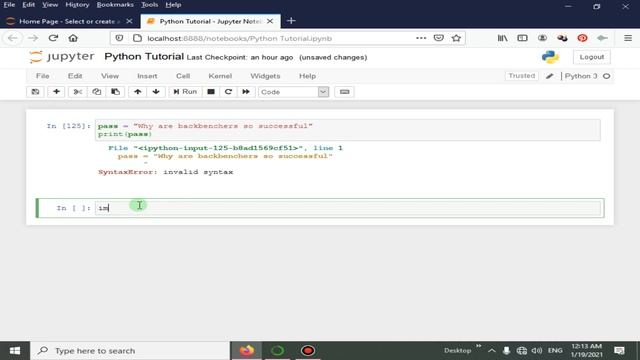Open the Pinterest extension icon
This screenshot has height=360, width=640.
tap(582, 38)
